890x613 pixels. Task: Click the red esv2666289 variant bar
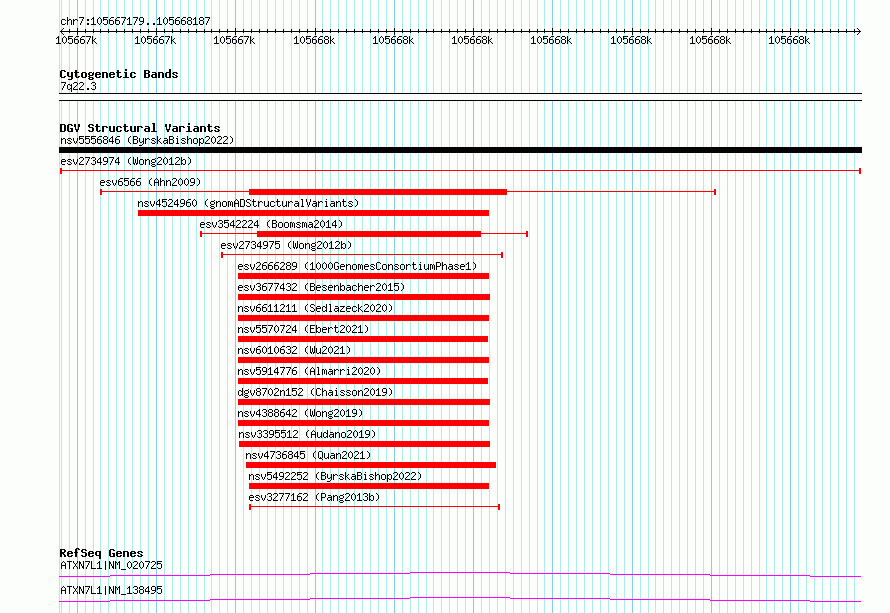363,276
